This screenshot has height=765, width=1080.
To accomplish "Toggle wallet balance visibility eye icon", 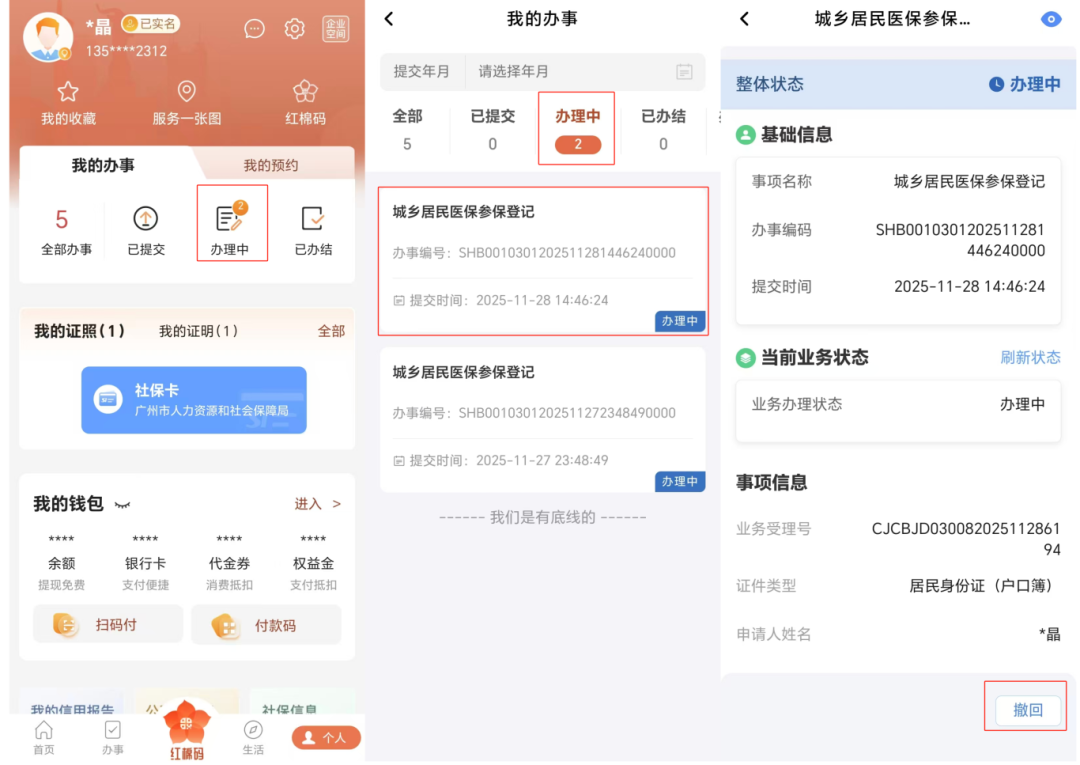I will coord(123,504).
